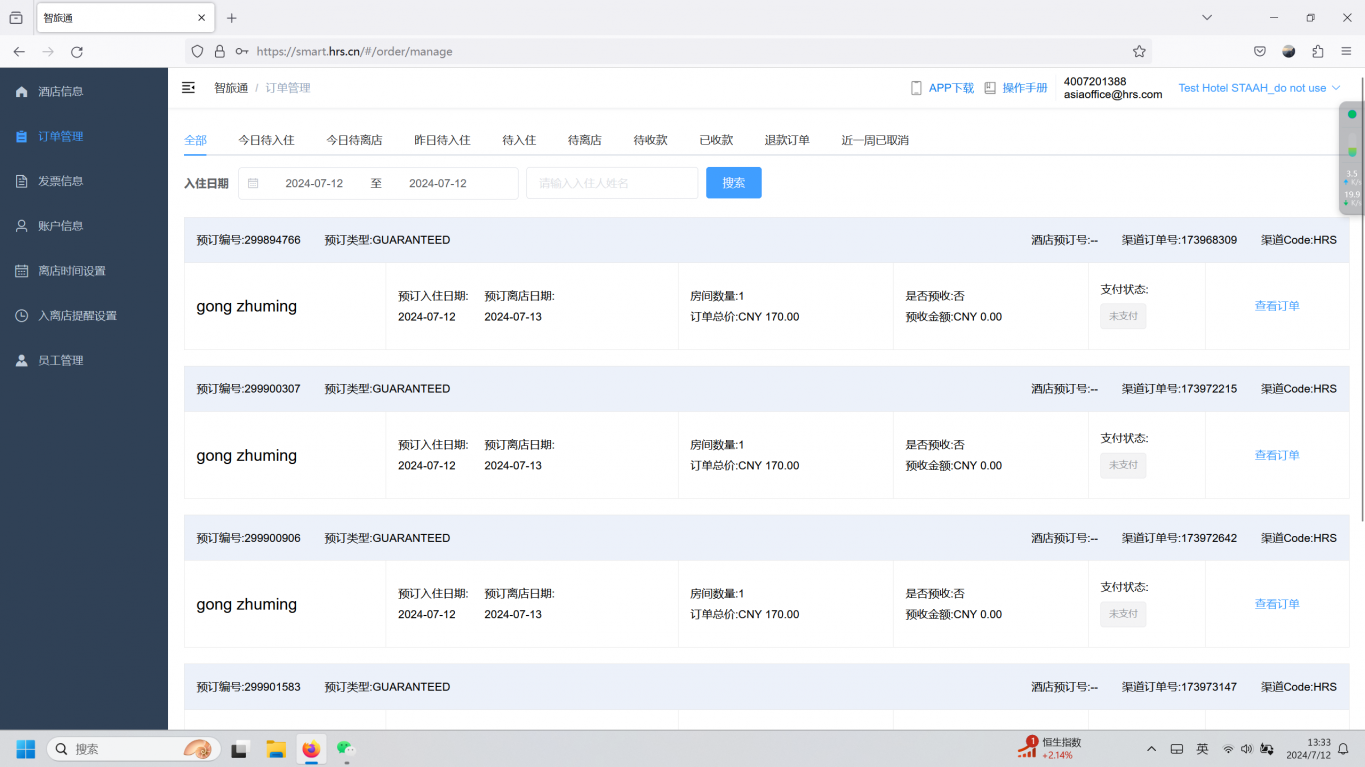This screenshot has width=1365, height=767.
Task: Click the check-in end date field
Action: point(438,183)
